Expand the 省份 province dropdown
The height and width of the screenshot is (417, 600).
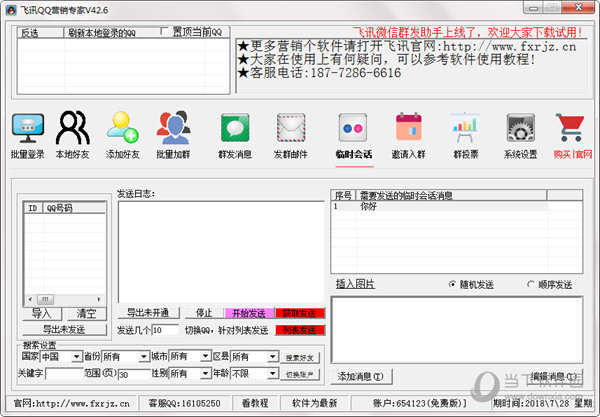point(143,357)
